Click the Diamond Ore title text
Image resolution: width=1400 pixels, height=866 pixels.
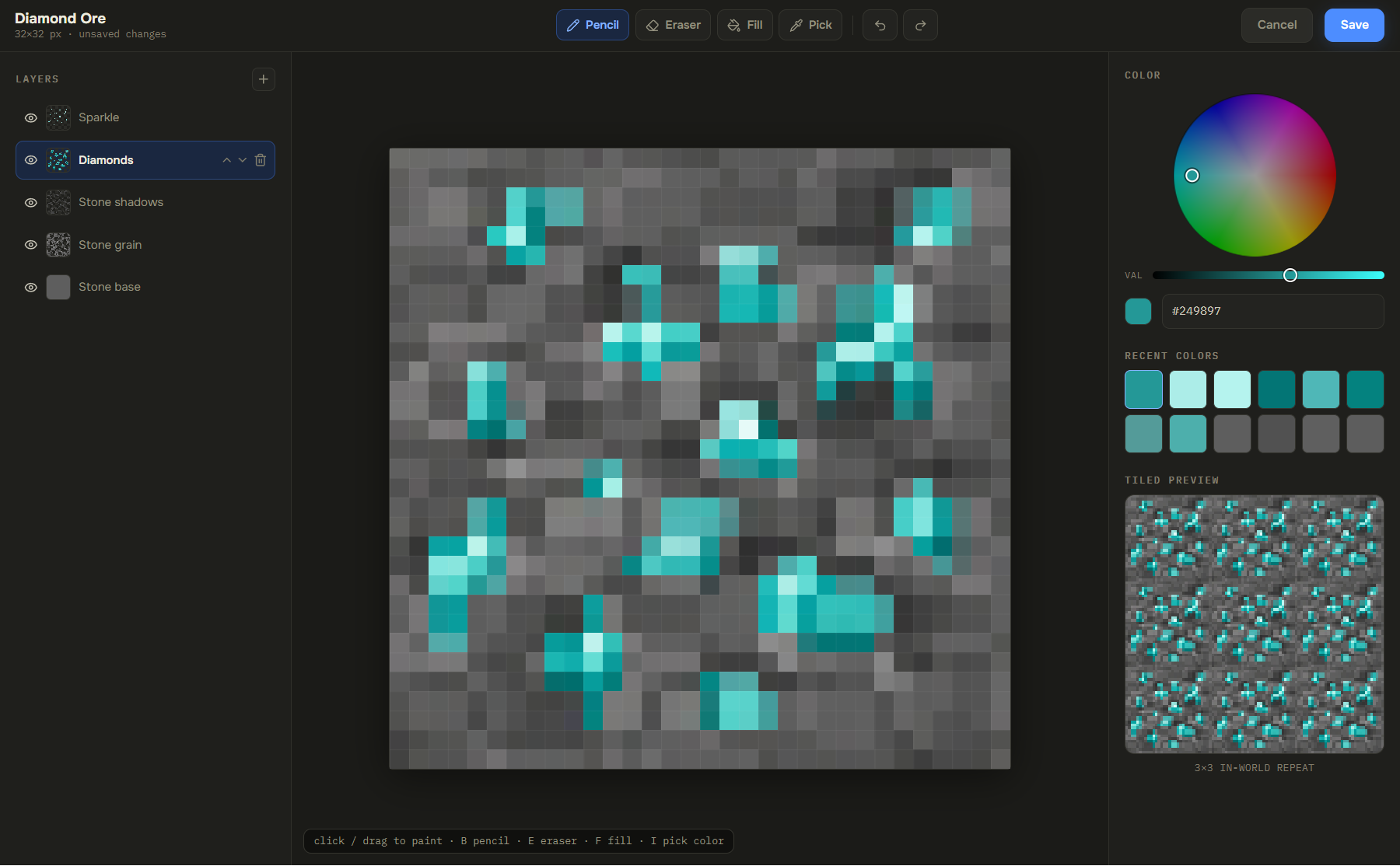pyautogui.click(x=60, y=18)
